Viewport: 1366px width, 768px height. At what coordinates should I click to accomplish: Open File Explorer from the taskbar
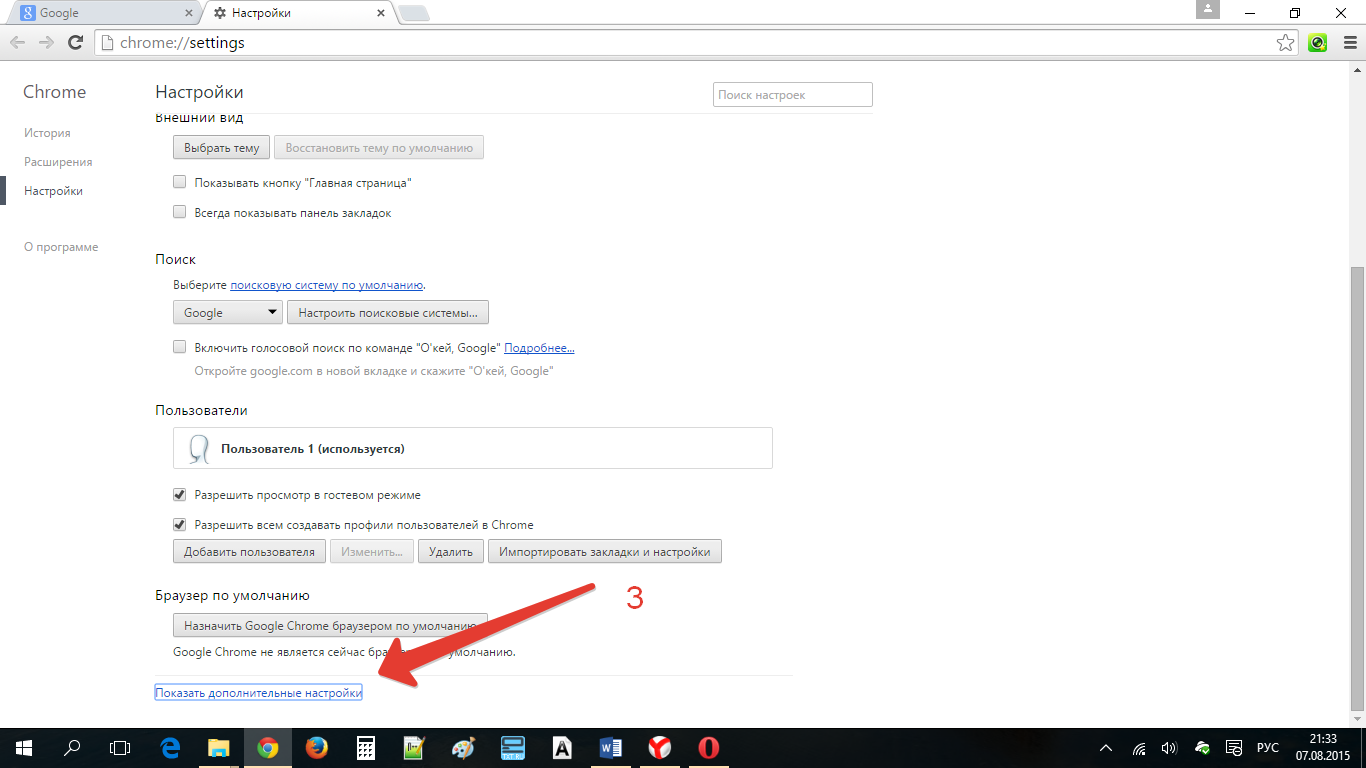218,748
